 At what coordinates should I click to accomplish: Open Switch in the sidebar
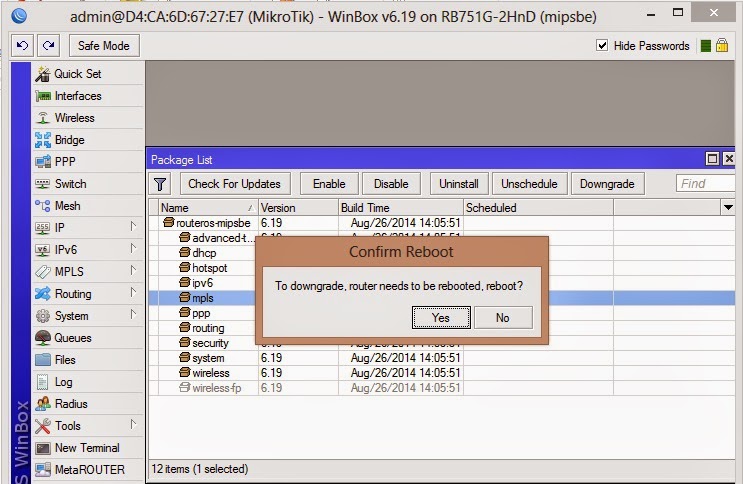click(88, 184)
